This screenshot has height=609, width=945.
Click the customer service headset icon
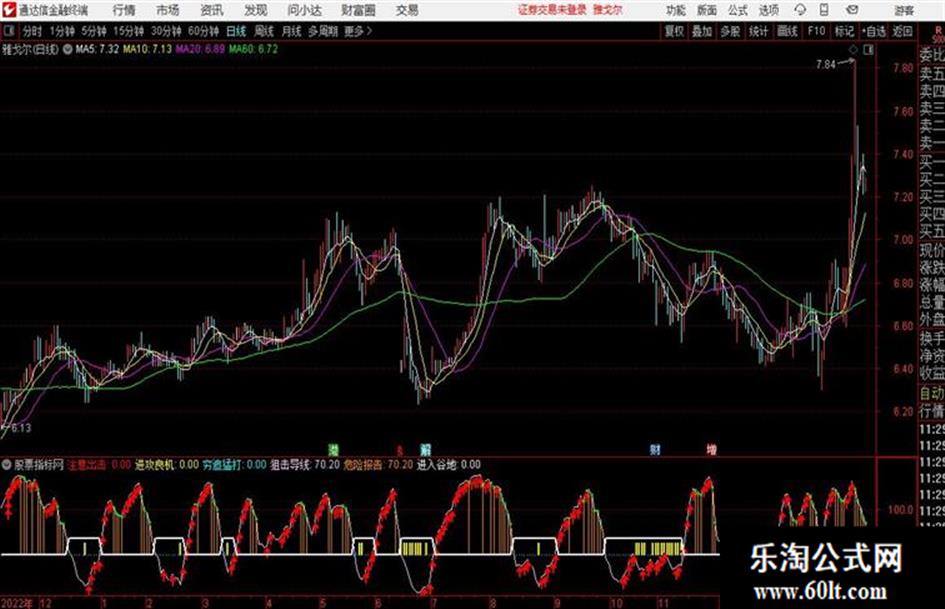tap(800, 10)
